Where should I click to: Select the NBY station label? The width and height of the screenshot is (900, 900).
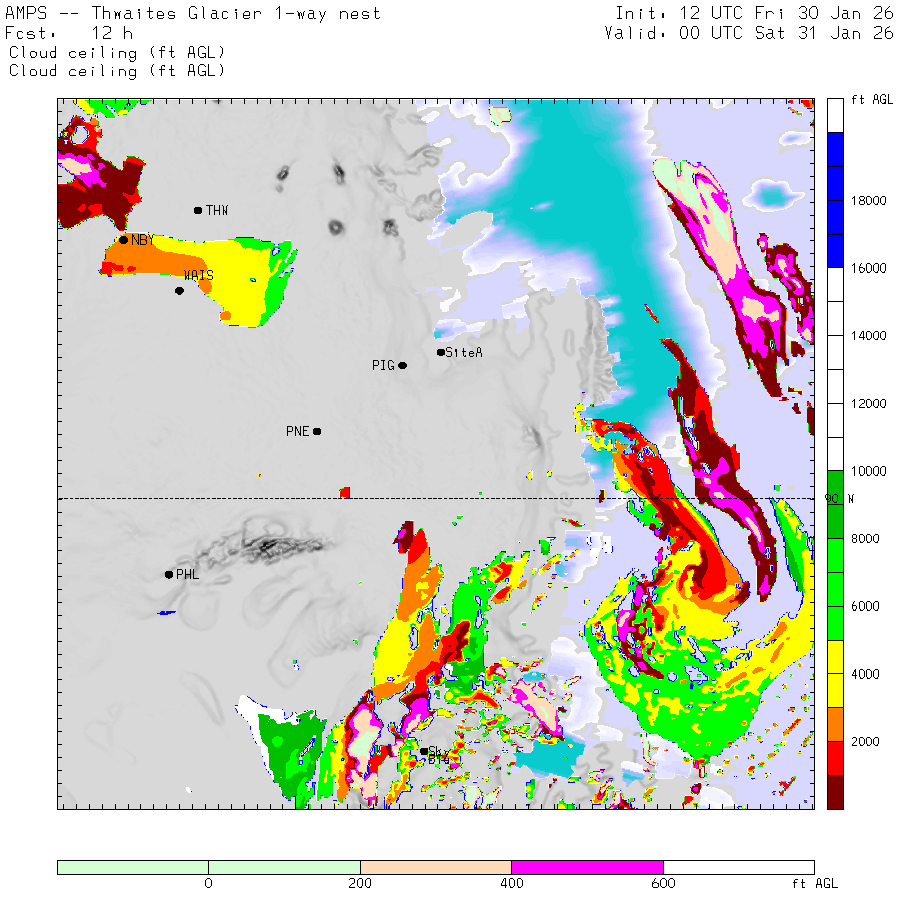coord(142,240)
